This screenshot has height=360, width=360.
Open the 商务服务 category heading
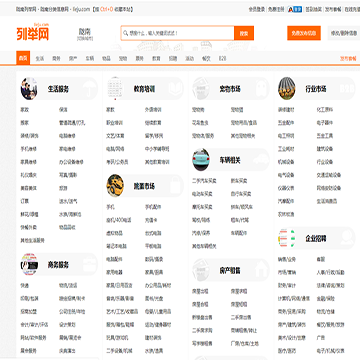coord(58,265)
